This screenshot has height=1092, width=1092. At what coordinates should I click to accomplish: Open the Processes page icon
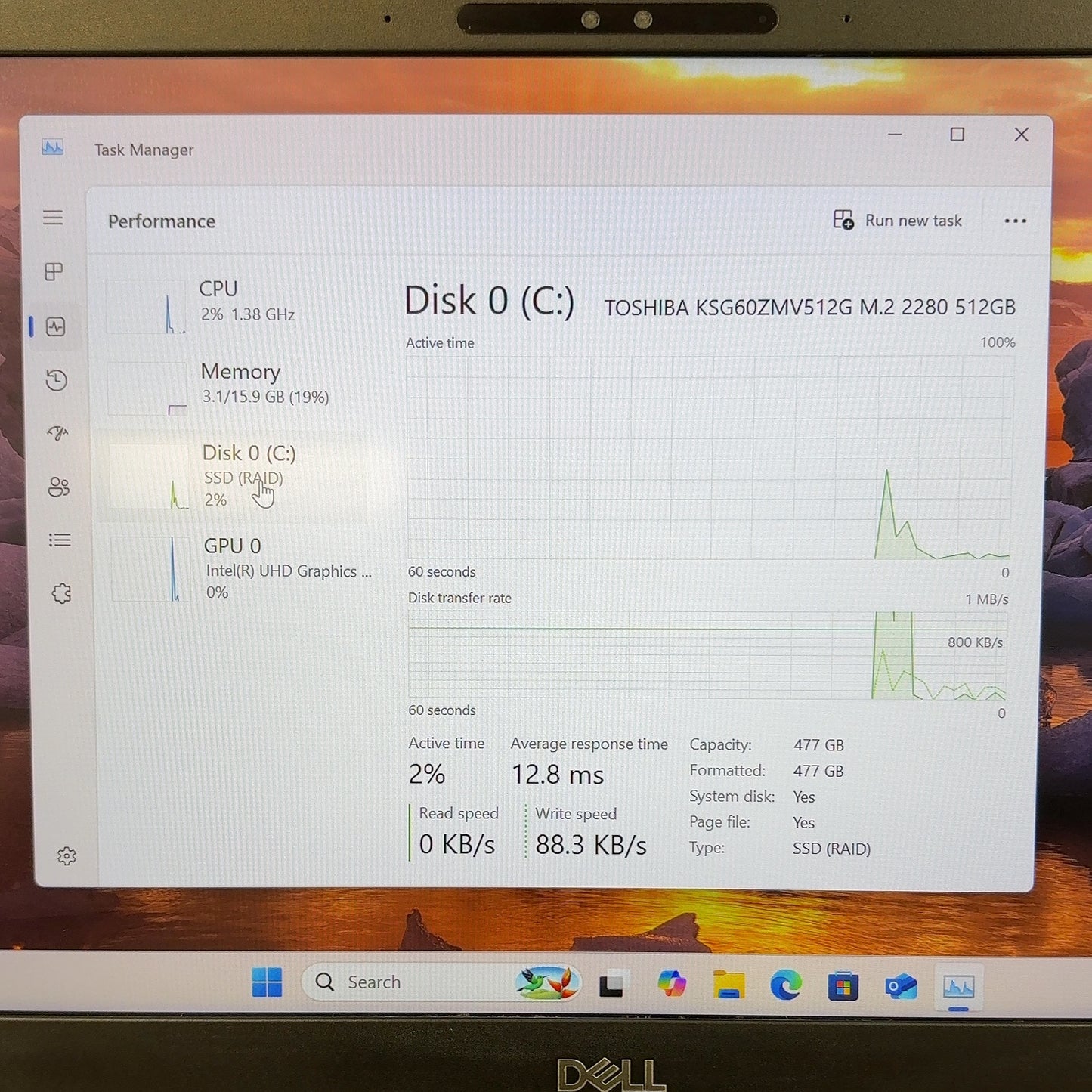coord(54,272)
